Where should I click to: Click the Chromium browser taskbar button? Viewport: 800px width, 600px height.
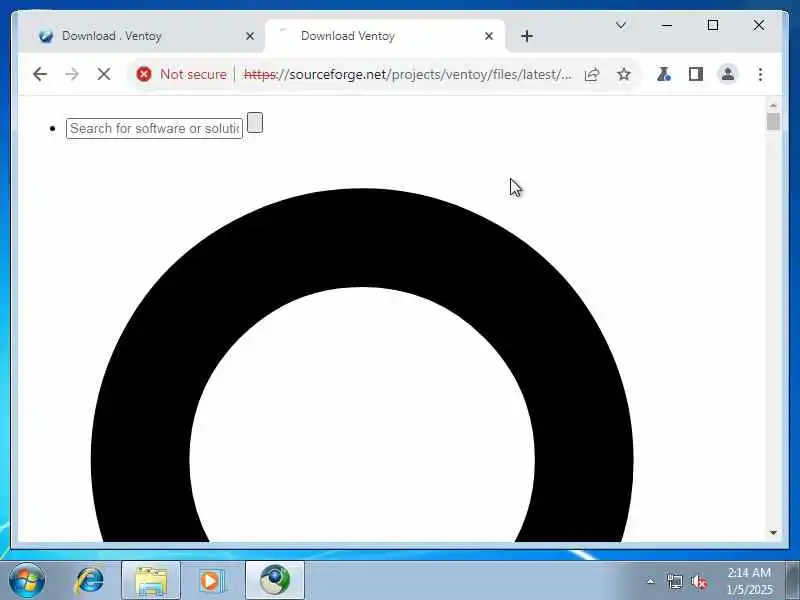click(275, 581)
